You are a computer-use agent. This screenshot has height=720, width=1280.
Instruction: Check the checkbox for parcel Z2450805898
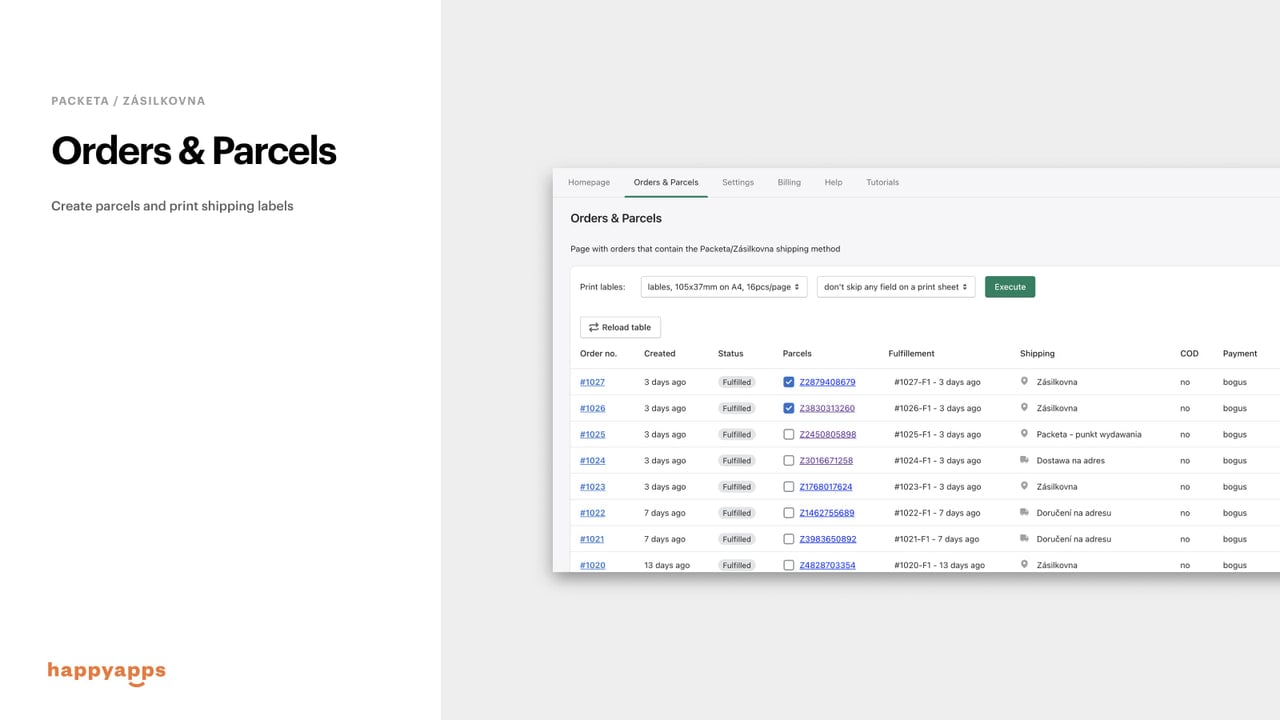[x=789, y=434]
